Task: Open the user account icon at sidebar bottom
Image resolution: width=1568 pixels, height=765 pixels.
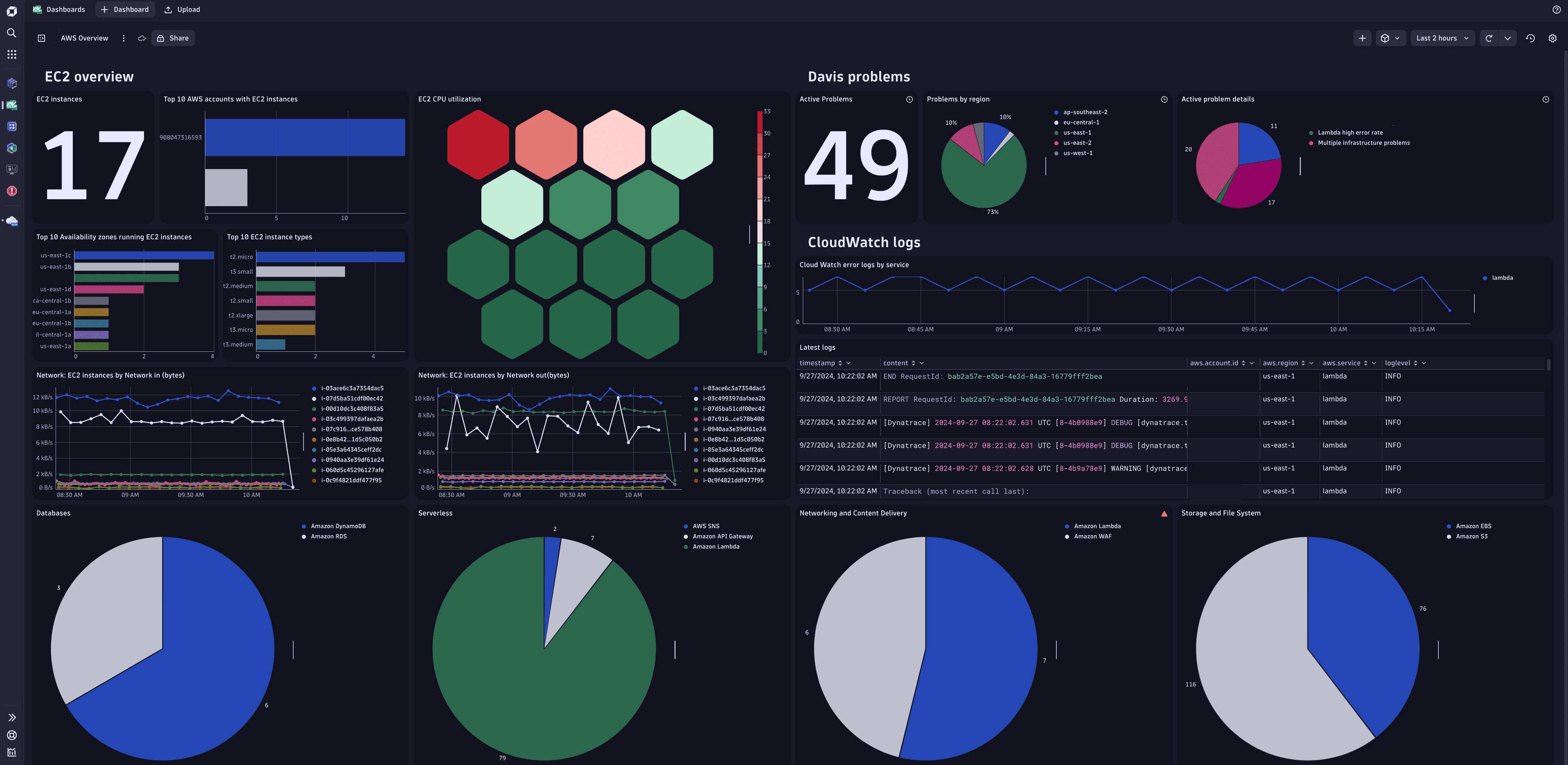Action: pos(11,735)
